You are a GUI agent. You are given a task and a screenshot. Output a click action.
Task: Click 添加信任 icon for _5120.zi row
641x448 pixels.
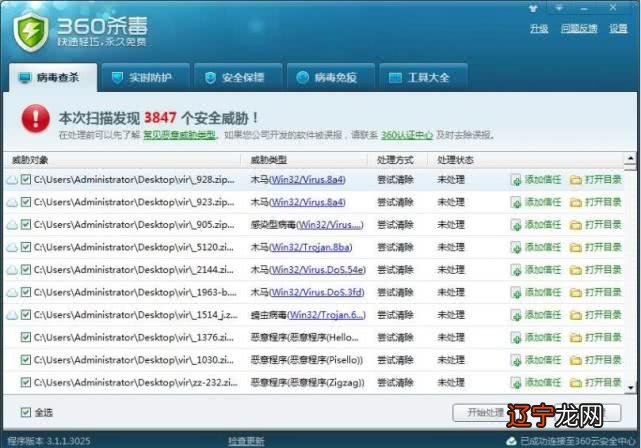[516, 247]
